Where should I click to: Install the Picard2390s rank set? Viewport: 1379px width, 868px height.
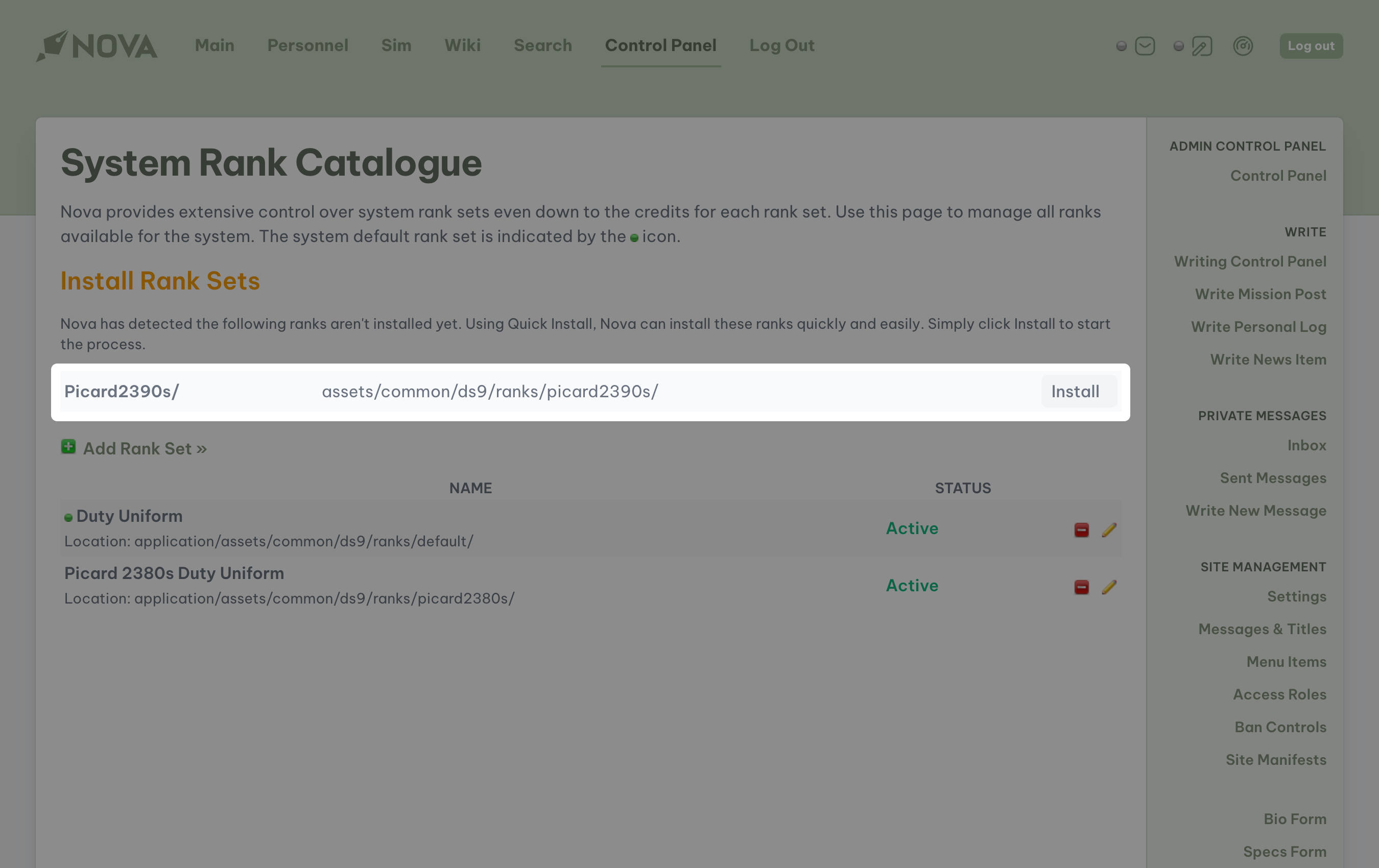(1075, 392)
